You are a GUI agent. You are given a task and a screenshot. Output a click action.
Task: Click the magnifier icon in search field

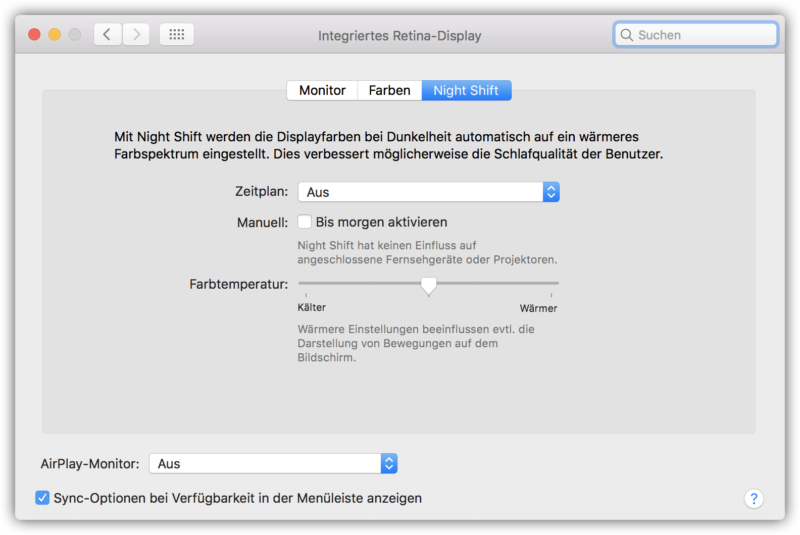[627, 35]
